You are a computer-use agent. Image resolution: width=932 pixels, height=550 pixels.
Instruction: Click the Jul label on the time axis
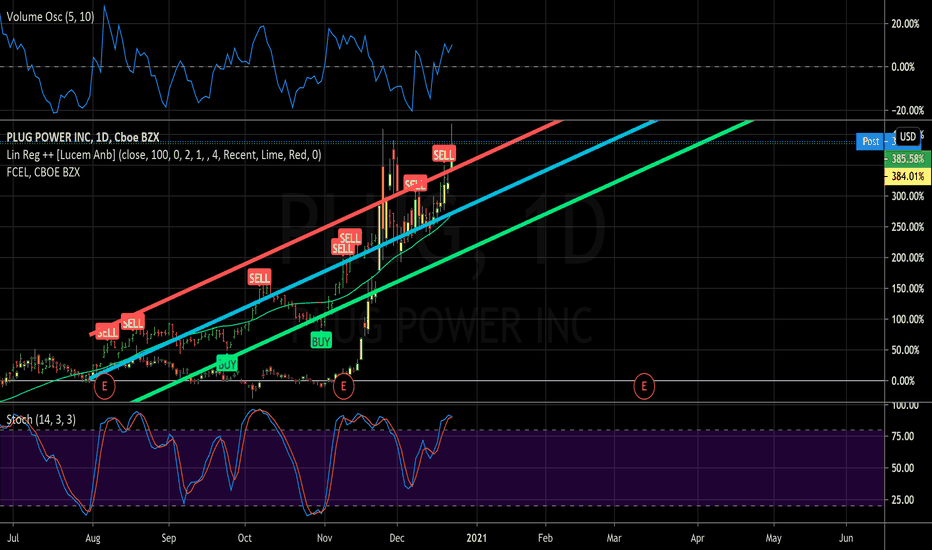tap(13, 538)
